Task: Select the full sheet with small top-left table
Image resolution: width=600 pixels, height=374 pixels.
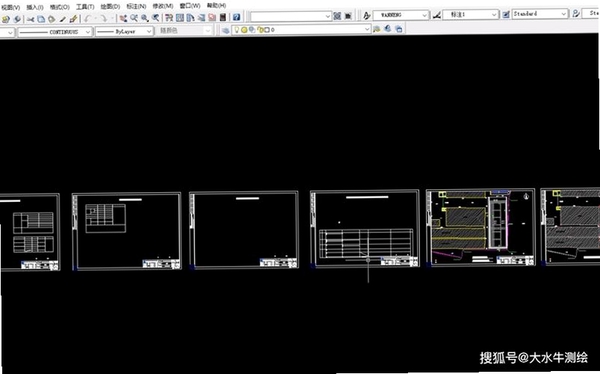Action: point(126,231)
